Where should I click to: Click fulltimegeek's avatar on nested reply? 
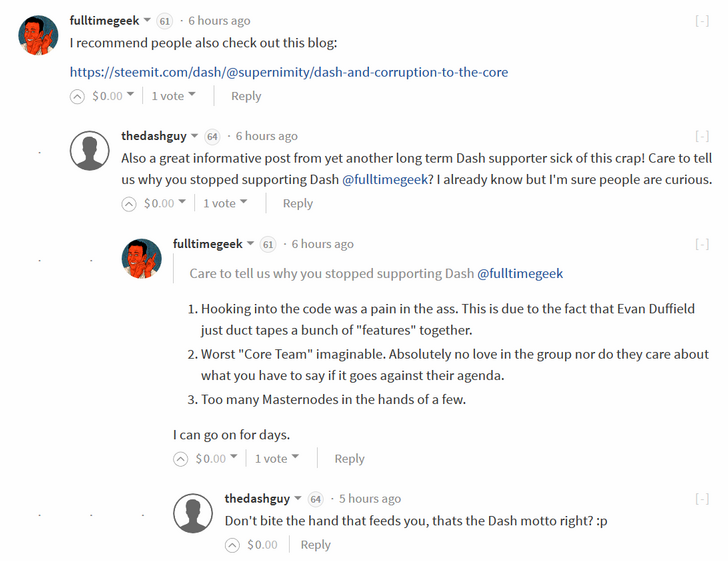(x=142, y=259)
